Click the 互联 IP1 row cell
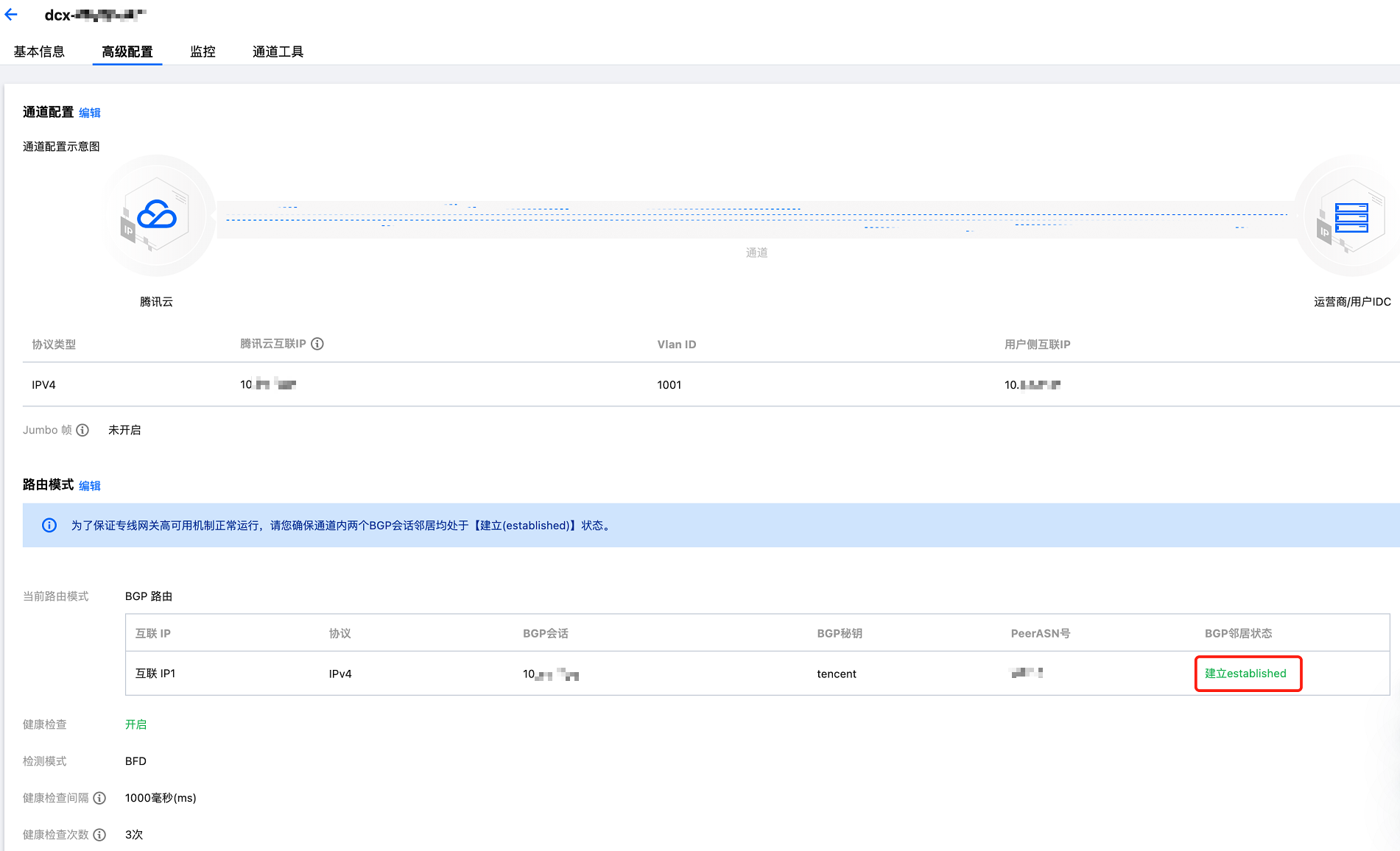1400x851 pixels. tap(155, 674)
